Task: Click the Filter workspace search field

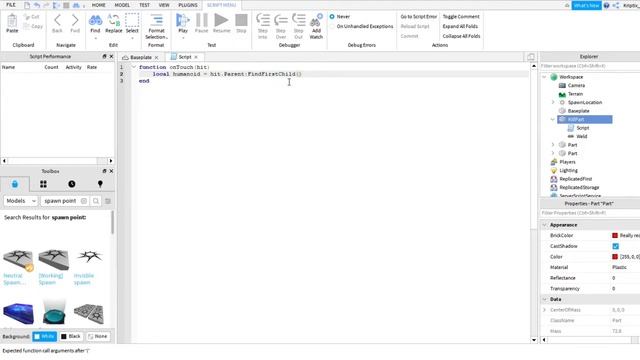Action: [x=590, y=66]
